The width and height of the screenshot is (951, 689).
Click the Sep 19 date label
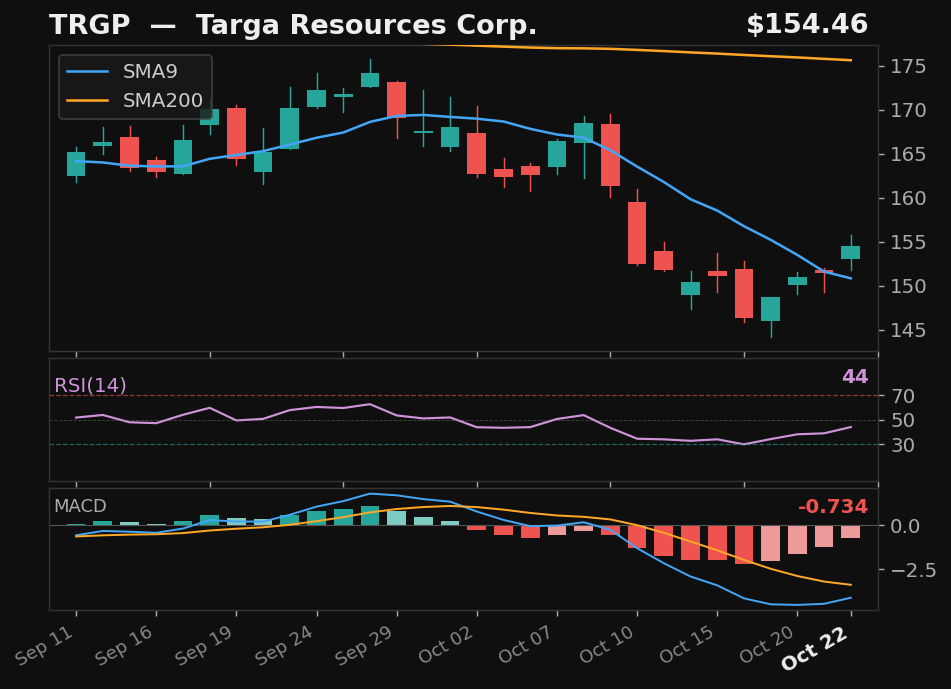click(x=204, y=645)
